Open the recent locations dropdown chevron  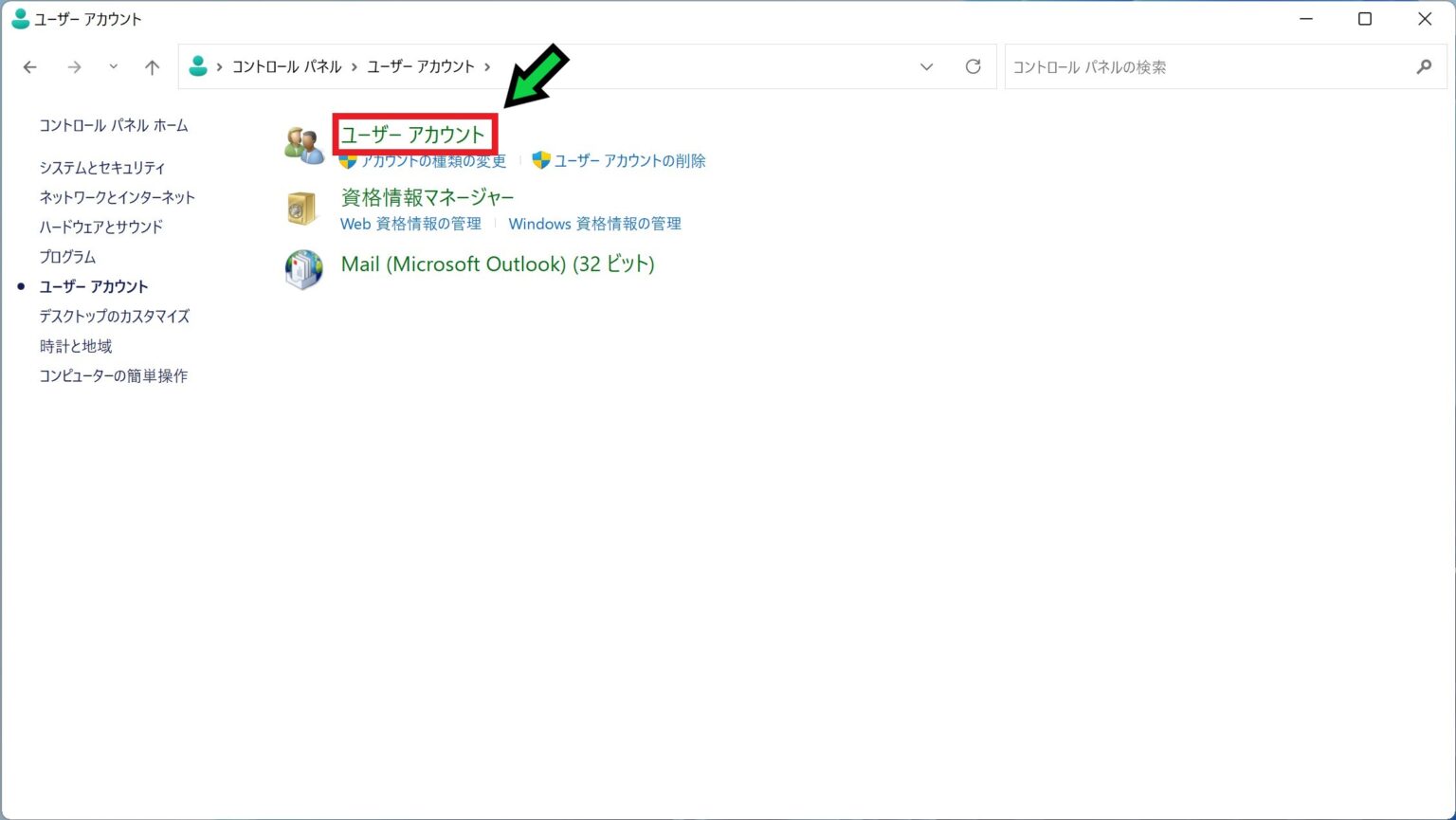coord(113,67)
